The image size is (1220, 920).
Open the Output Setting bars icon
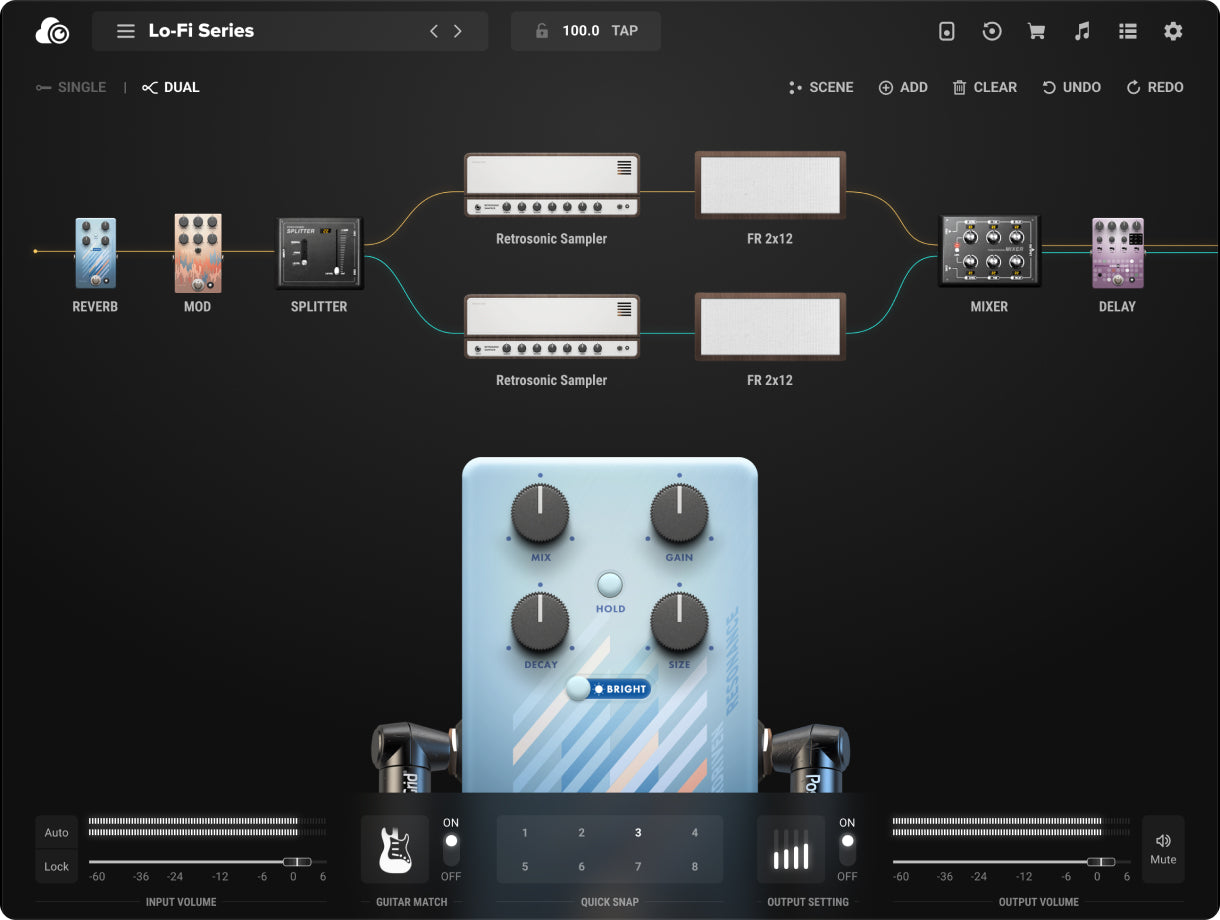pos(790,849)
